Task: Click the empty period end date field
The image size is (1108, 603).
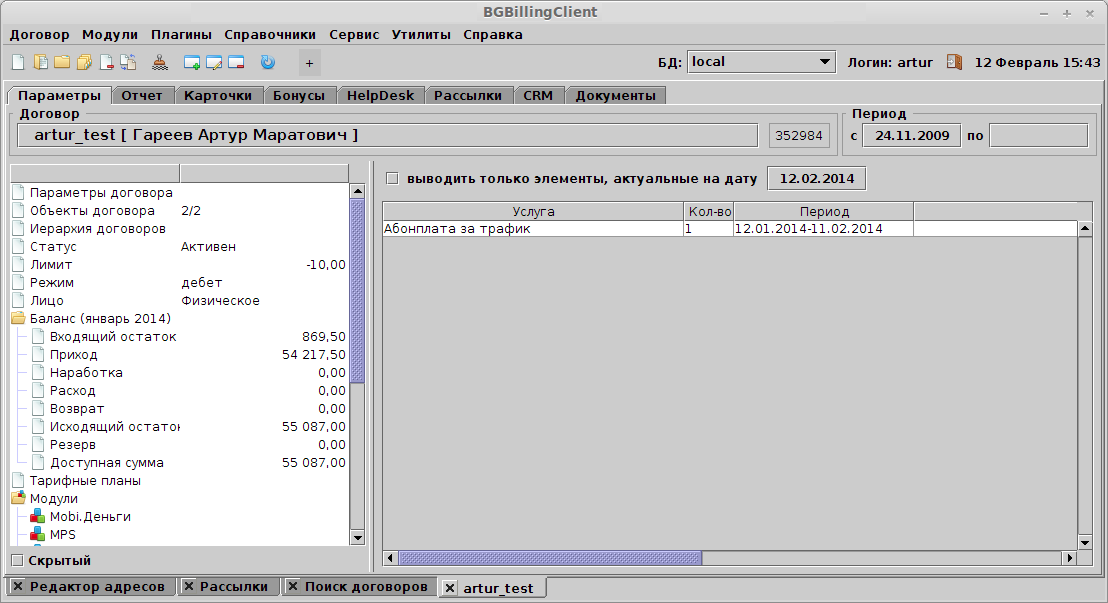Action: click(x=1038, y=135)
